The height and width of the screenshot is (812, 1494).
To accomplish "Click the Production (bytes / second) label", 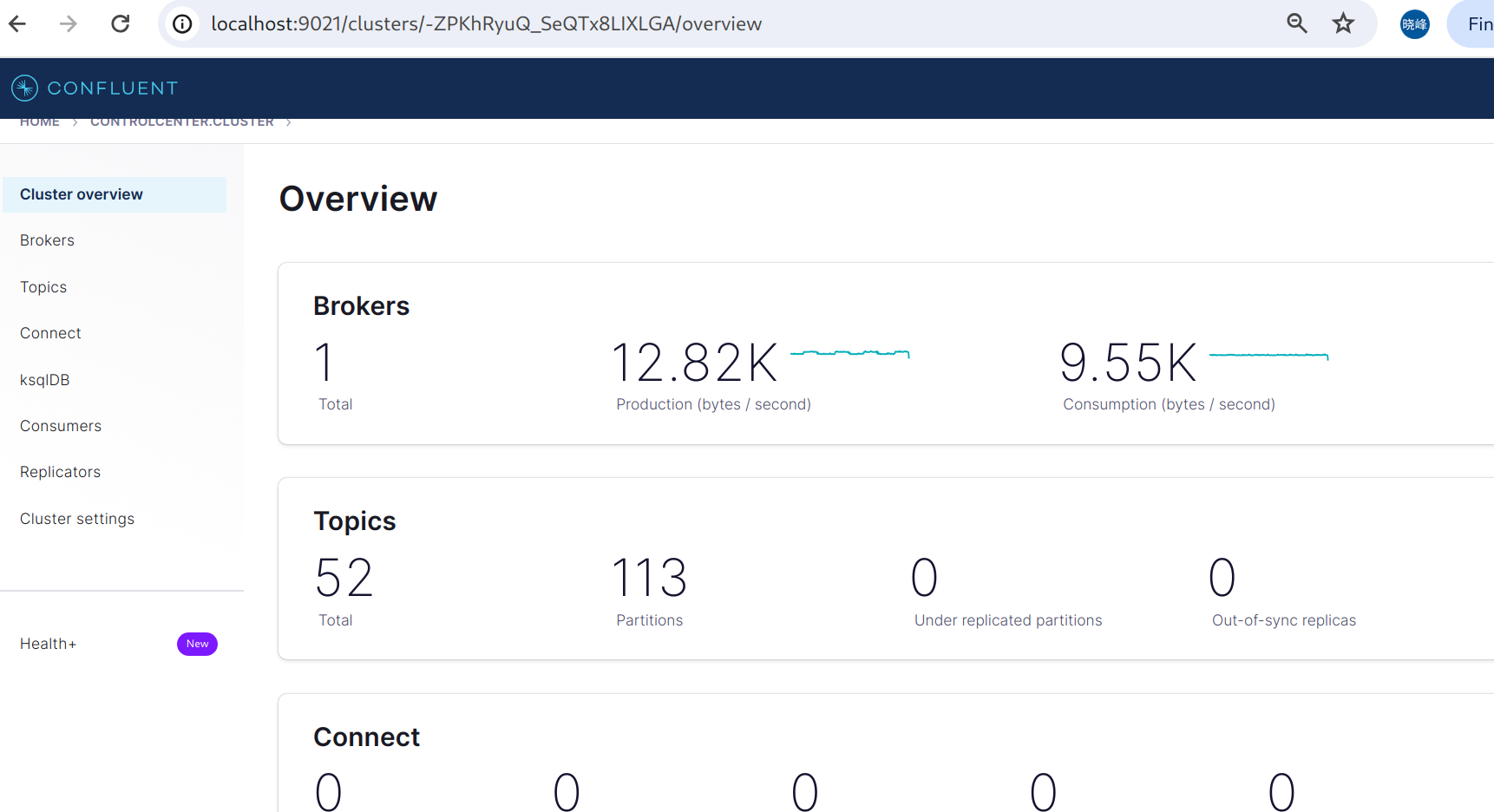I will pyautogui.click(x=713, y=404).
